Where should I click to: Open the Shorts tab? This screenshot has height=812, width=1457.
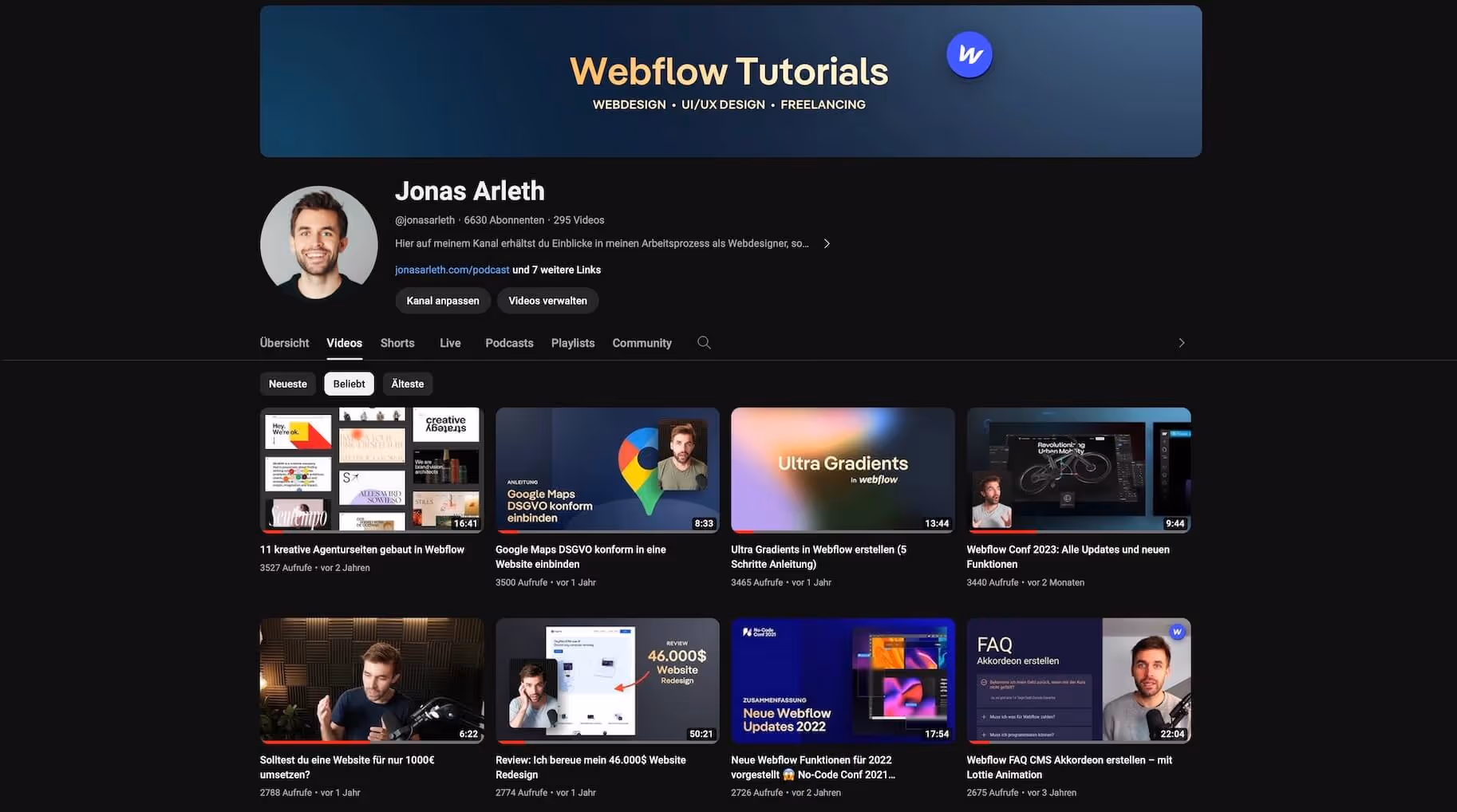coord(397,343)
